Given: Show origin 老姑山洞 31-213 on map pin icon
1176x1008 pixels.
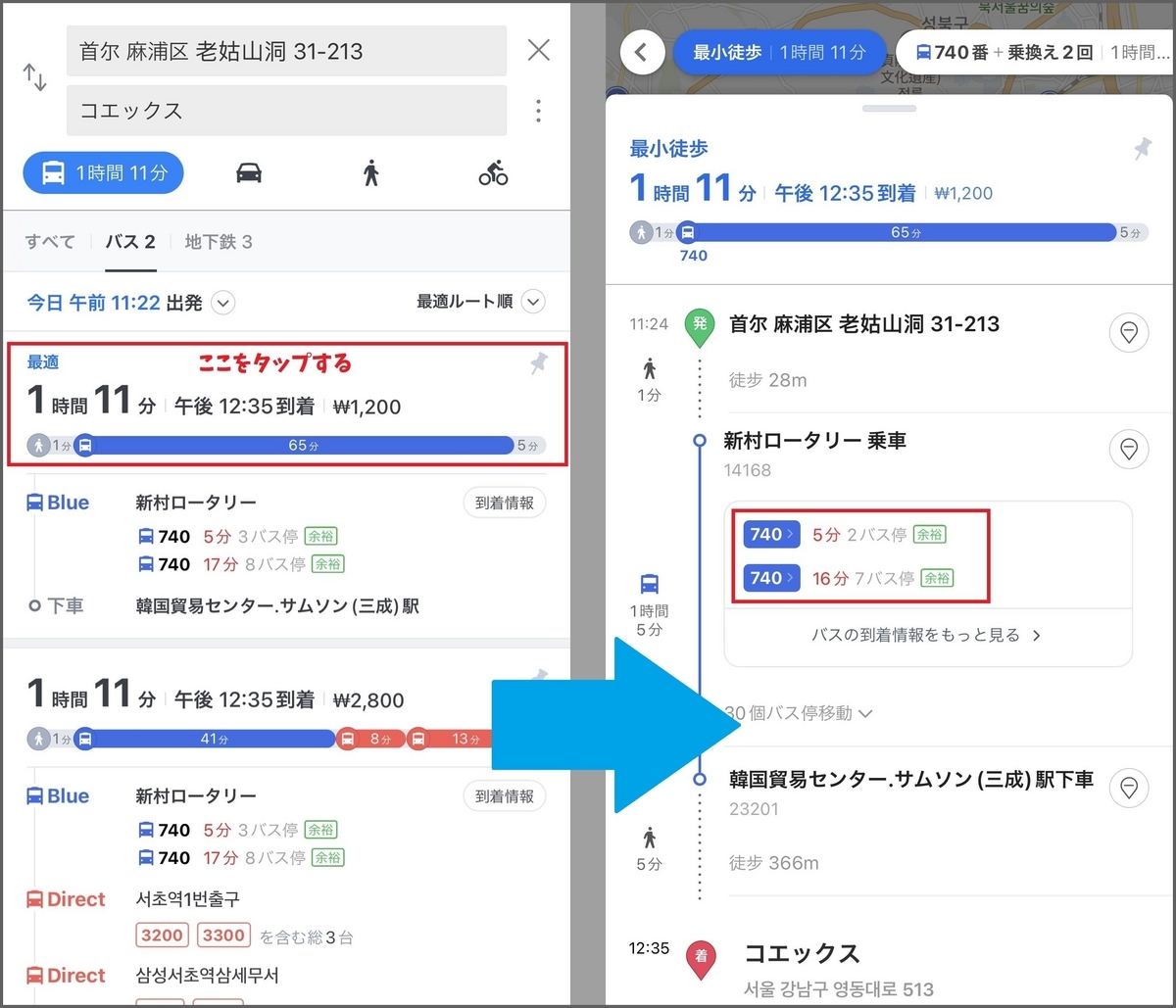Looking at the screenshot, I should (x=1128, y=334).
